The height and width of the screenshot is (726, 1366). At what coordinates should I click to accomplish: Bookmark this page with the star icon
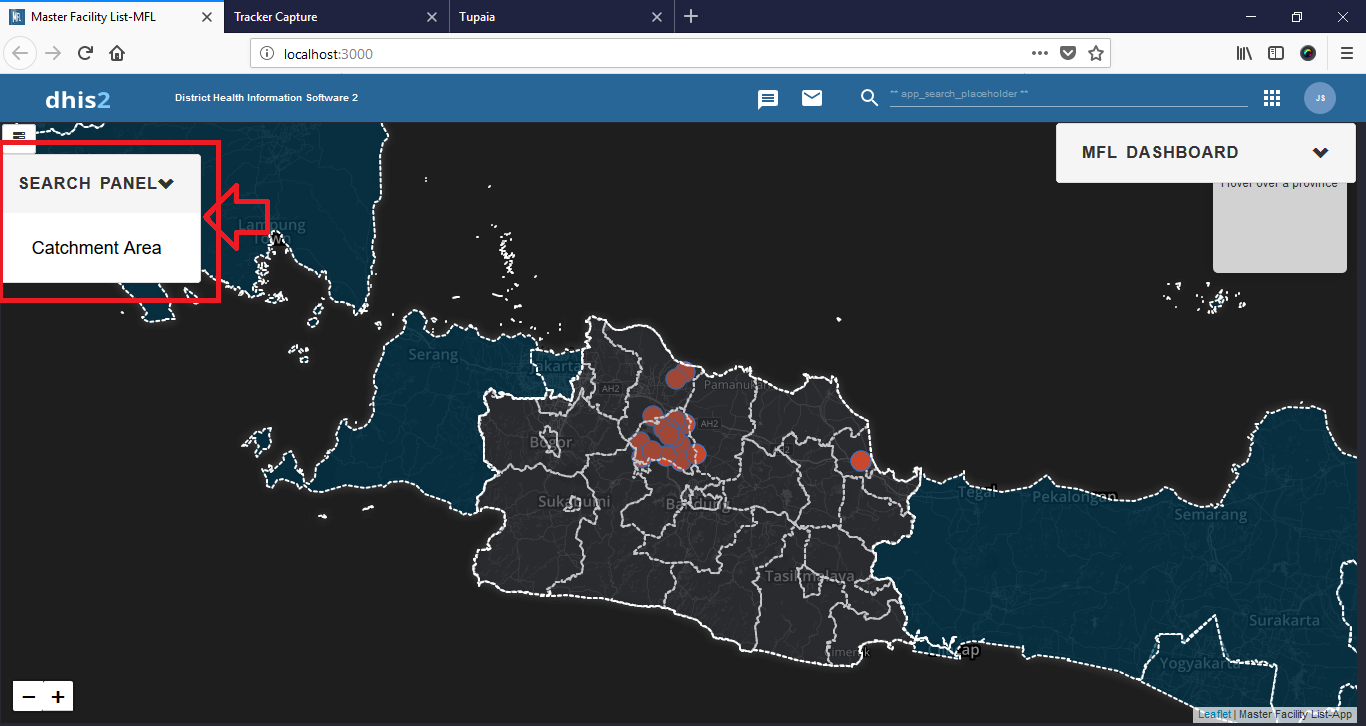coord(1096,54)
